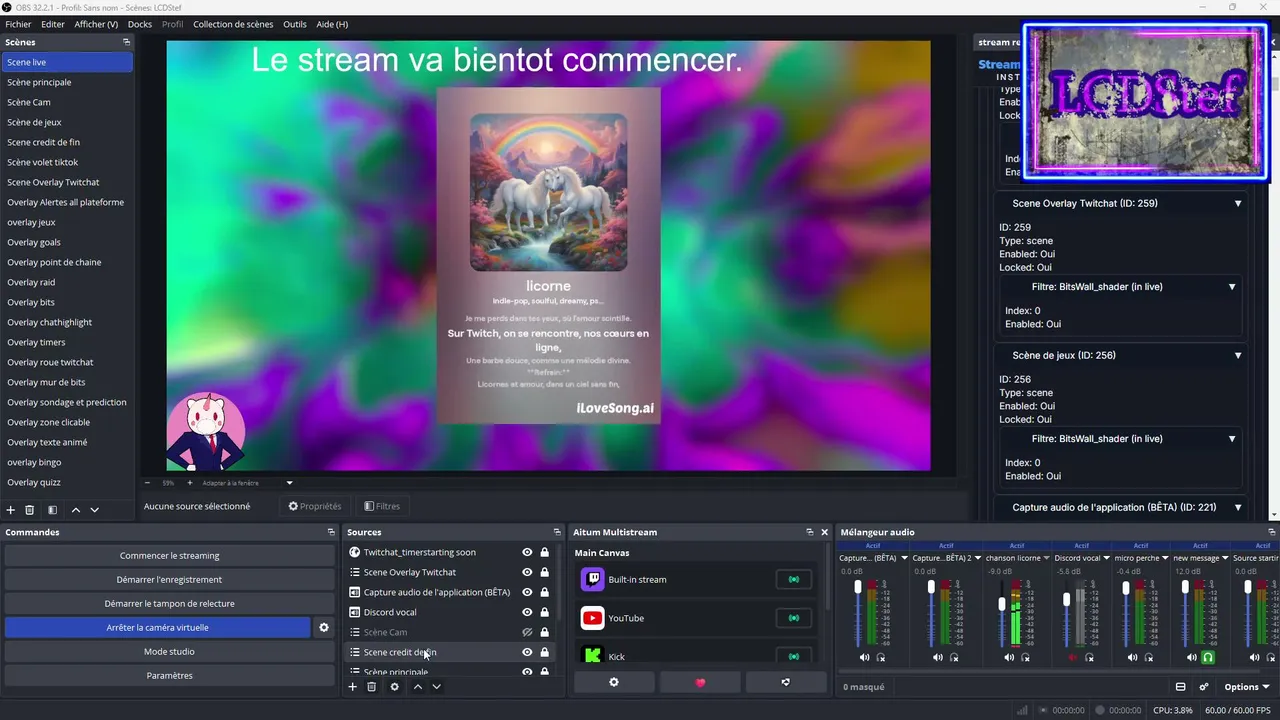Open virtual camera settings gear
Image resolution: width=1280 pixels, height=720 pixels.
324,628
